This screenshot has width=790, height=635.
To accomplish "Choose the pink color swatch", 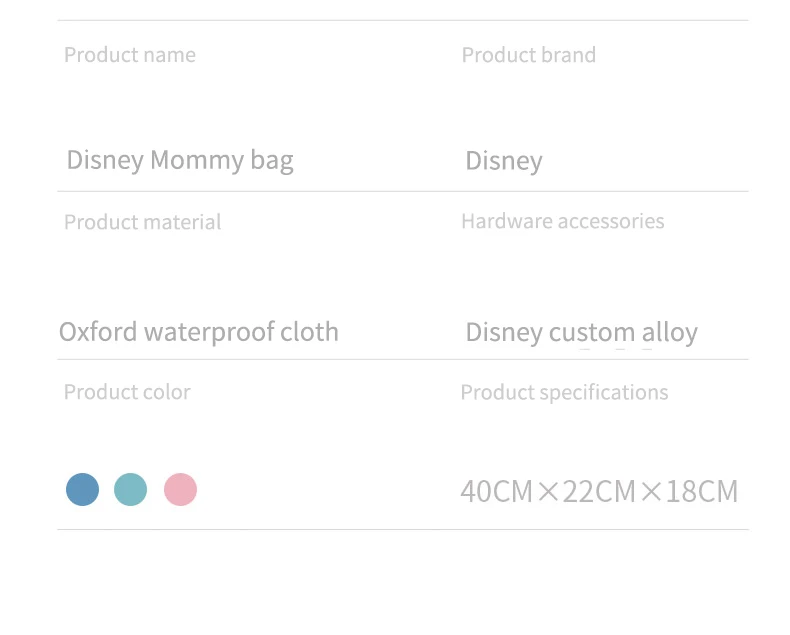I will coord(180,490).
